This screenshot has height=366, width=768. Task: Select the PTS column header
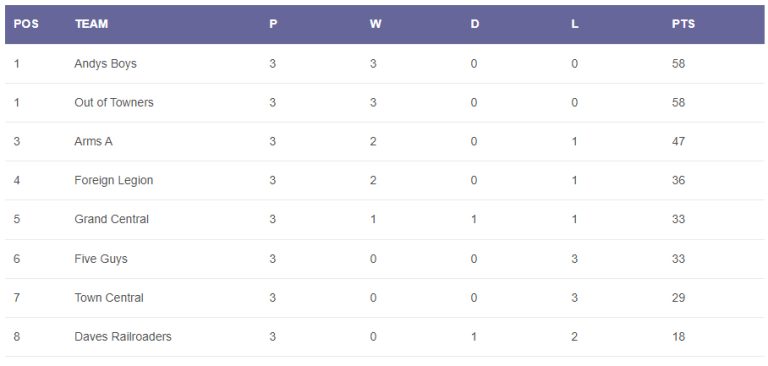pos(683,24)
